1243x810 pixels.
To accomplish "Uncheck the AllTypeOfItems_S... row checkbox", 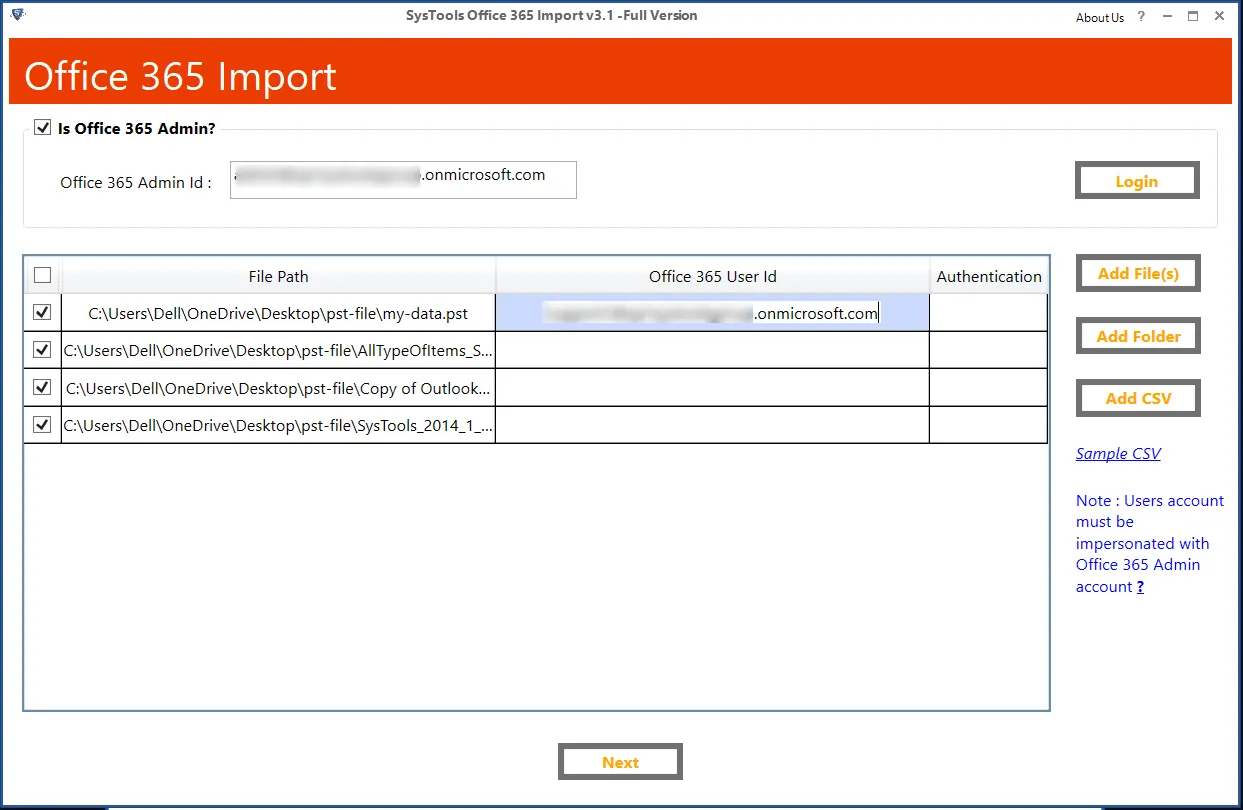I will coord(42,350).
